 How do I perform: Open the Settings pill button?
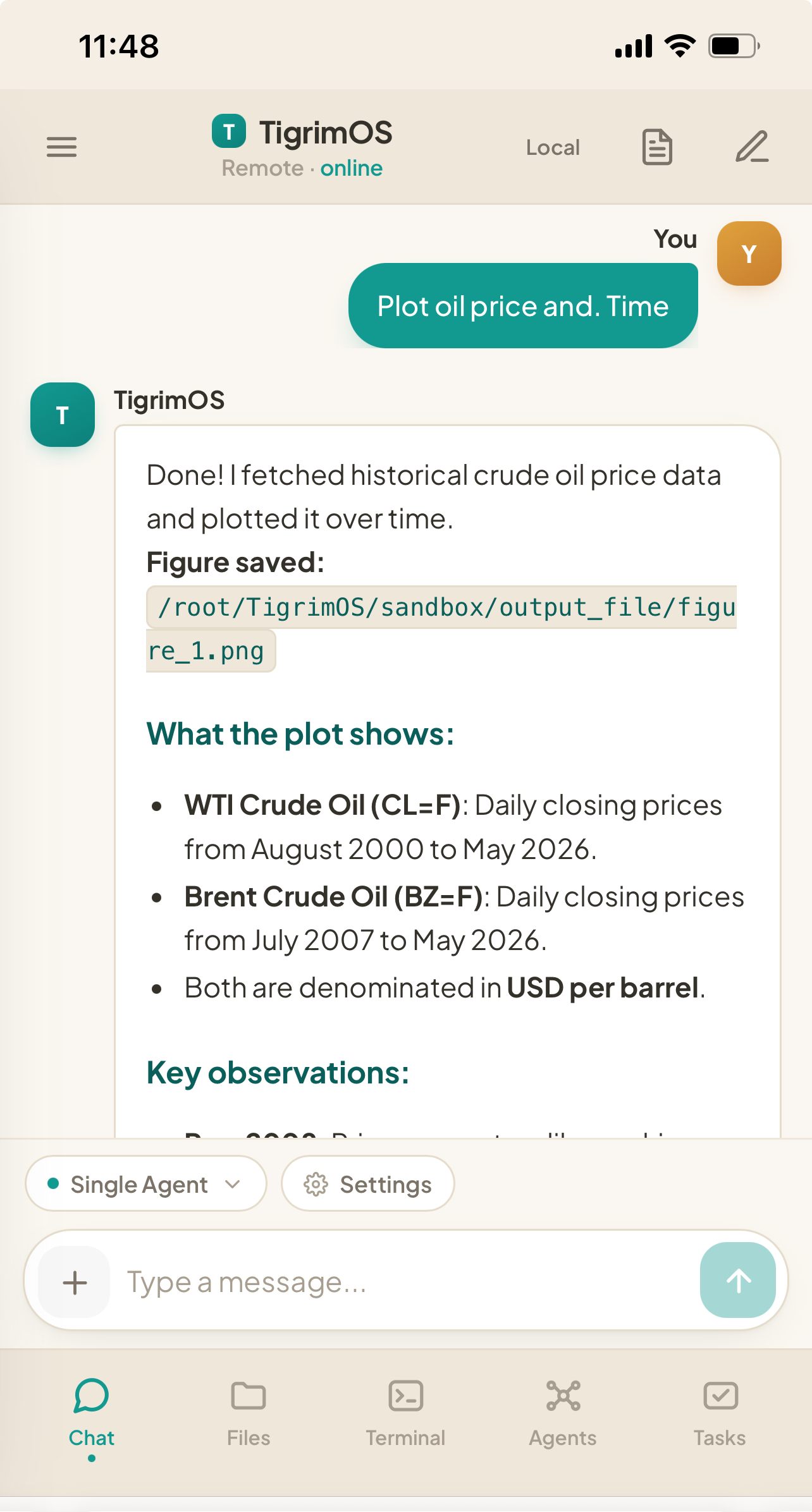click(x=367, y=1183)
